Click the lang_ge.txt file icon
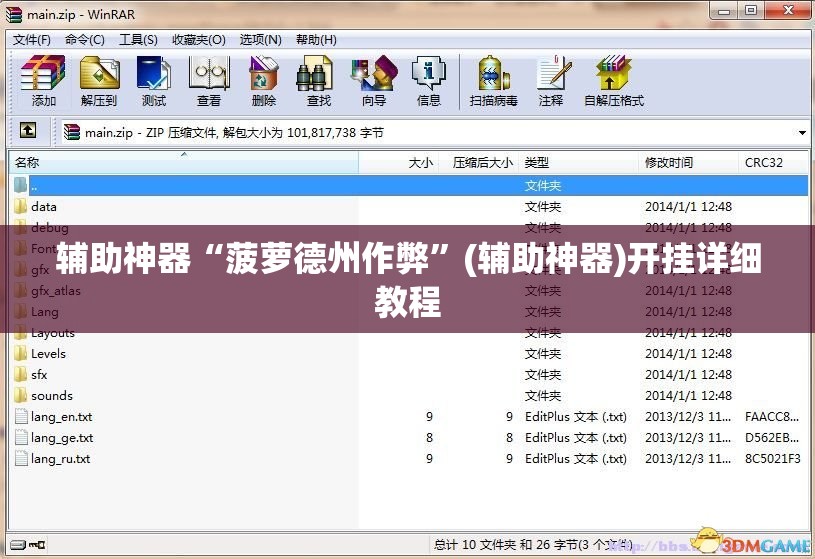Image resolution: width=815 pixels, height=559 pixels. tap(21, 438)
